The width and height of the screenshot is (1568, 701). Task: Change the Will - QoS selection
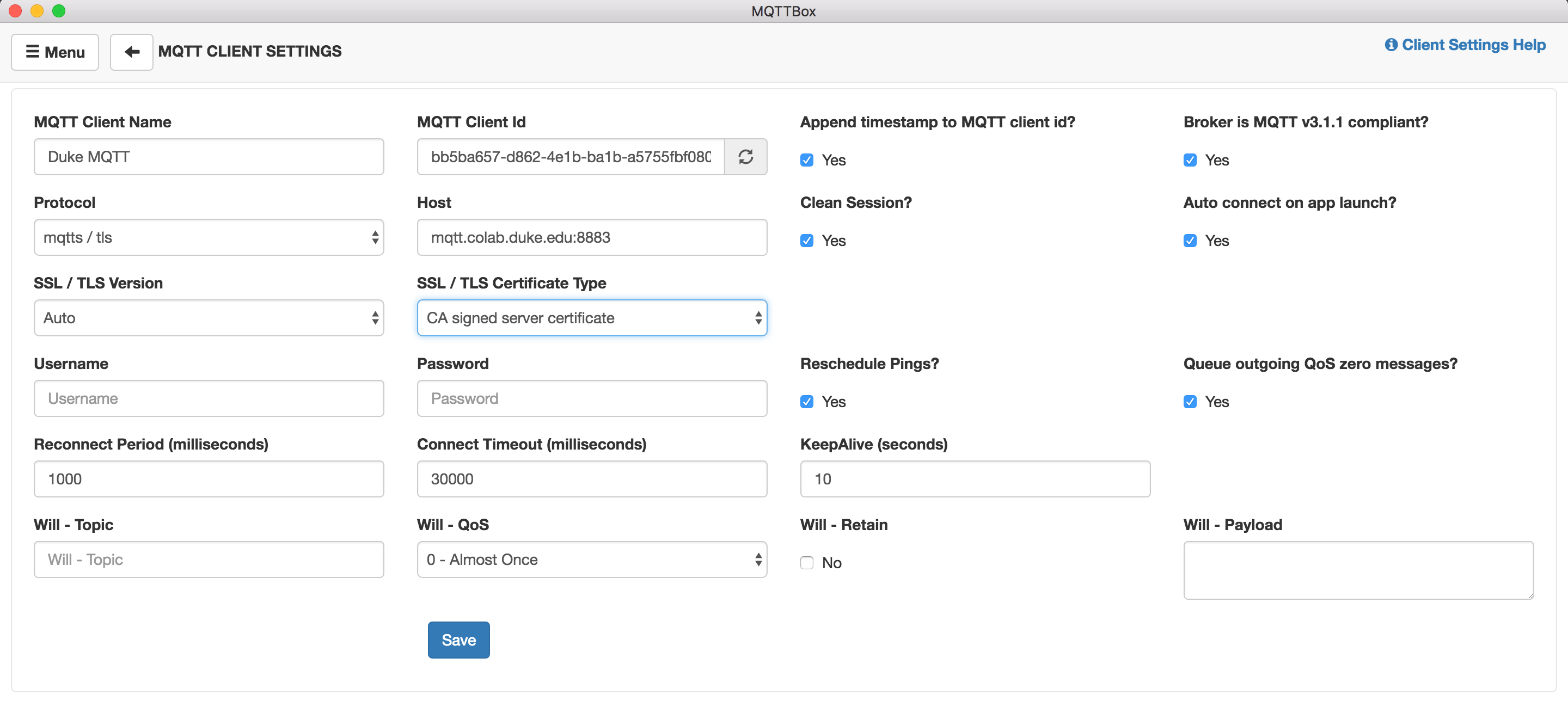pos(591,559)
